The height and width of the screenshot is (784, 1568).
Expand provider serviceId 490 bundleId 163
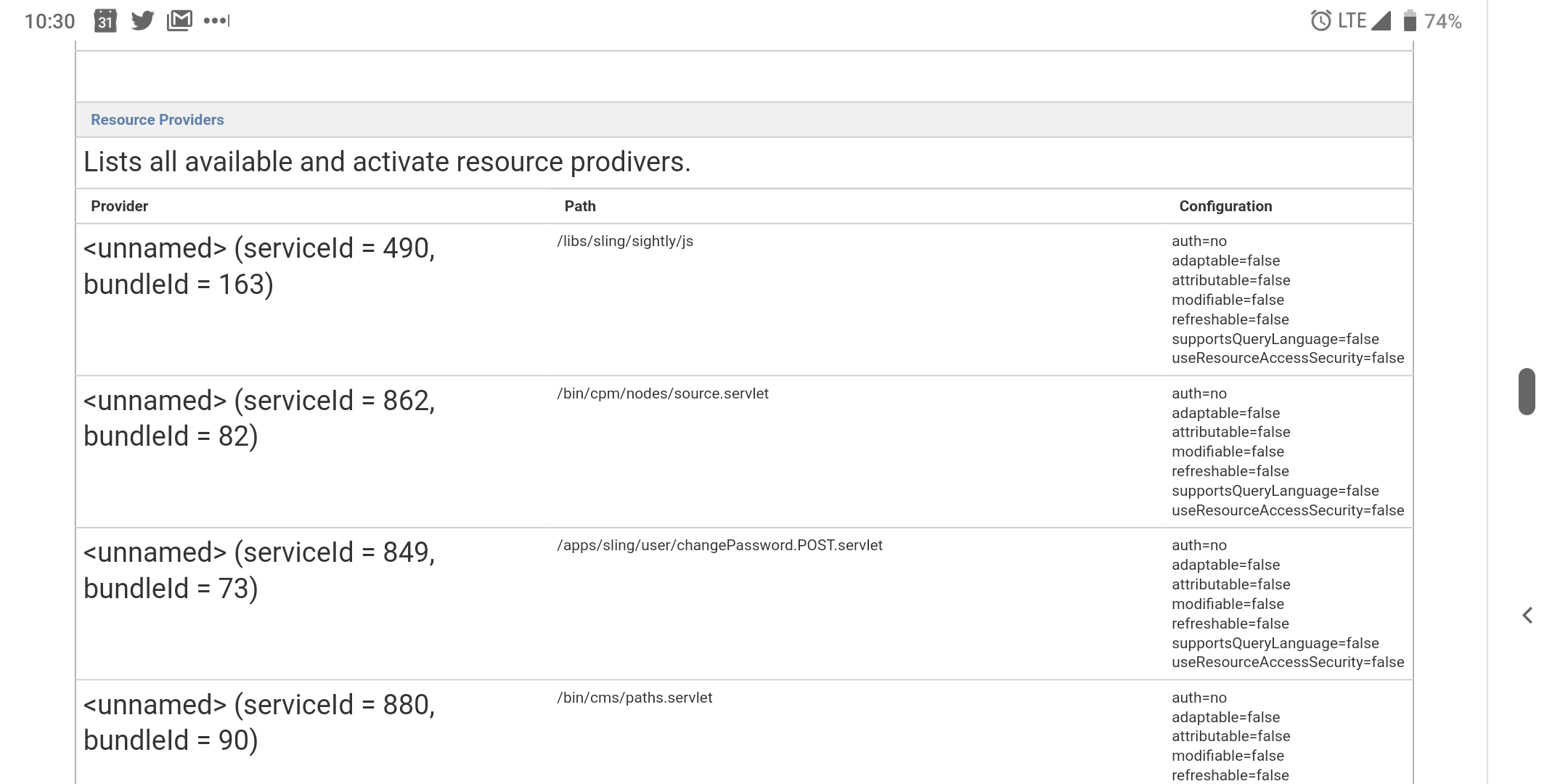click(258, 266)
